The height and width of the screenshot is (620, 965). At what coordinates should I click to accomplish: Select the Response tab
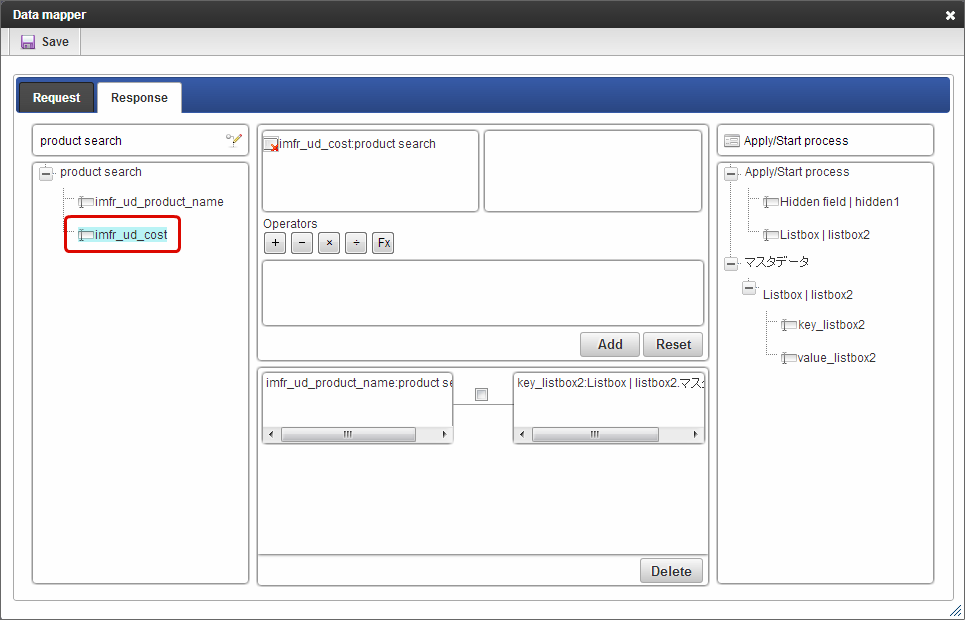click(x=139, y=98)
